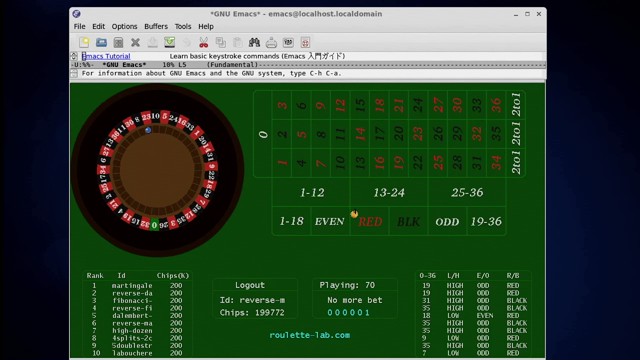Search using the binoculars icon
This screenshot has width=640, height=360.
tap(254, 42)
